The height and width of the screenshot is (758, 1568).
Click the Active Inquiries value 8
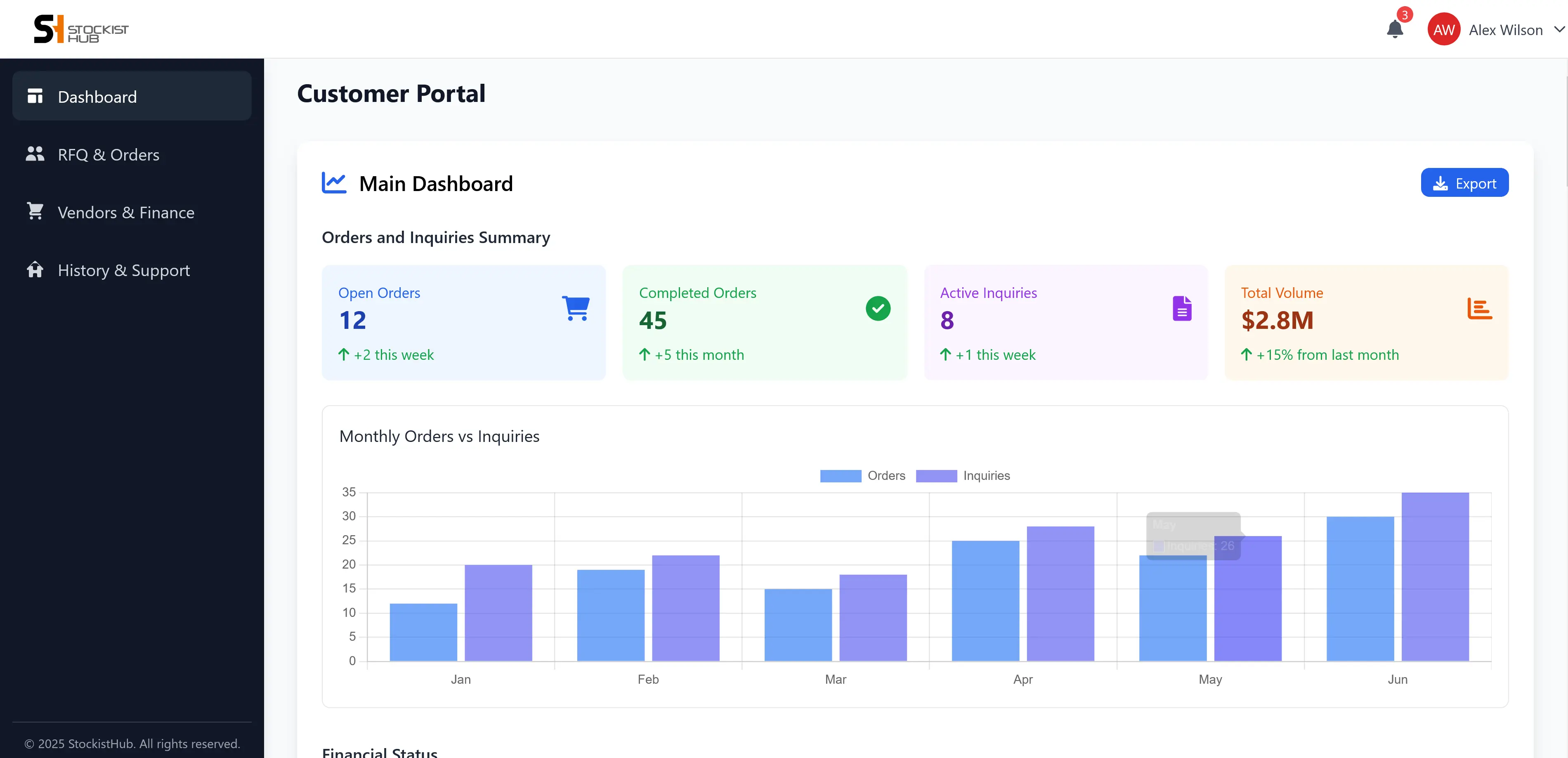click(x=947, y=320)
